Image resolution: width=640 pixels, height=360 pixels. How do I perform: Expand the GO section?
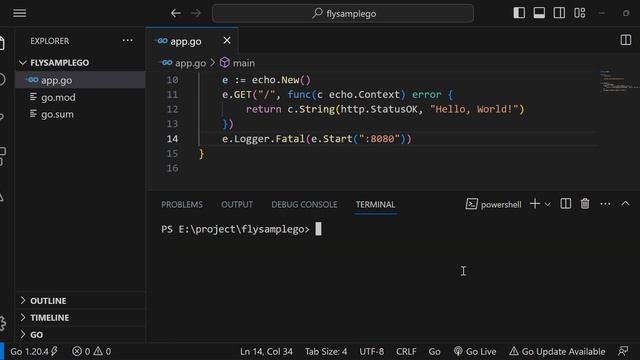point(80,335)
